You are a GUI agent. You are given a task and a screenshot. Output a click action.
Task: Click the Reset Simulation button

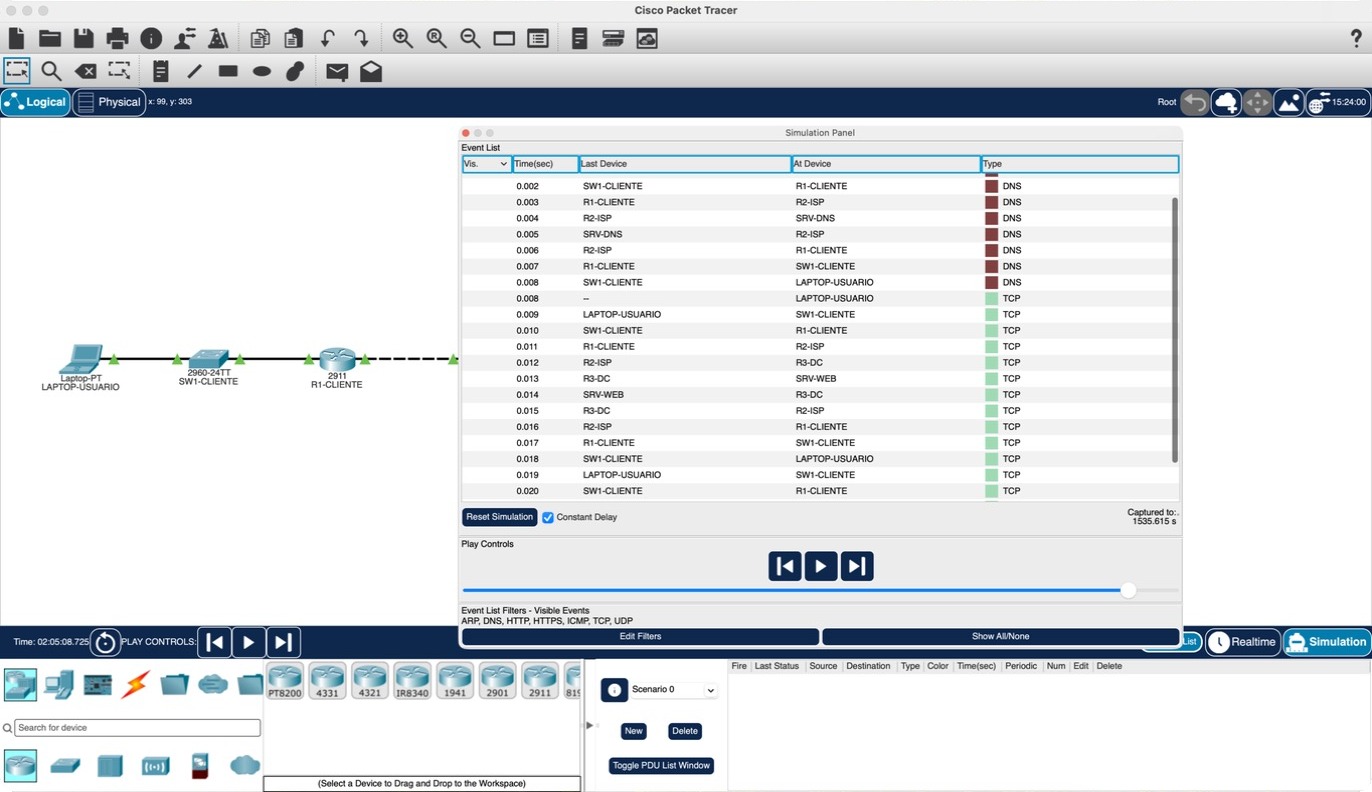click(x=499, y=517)
